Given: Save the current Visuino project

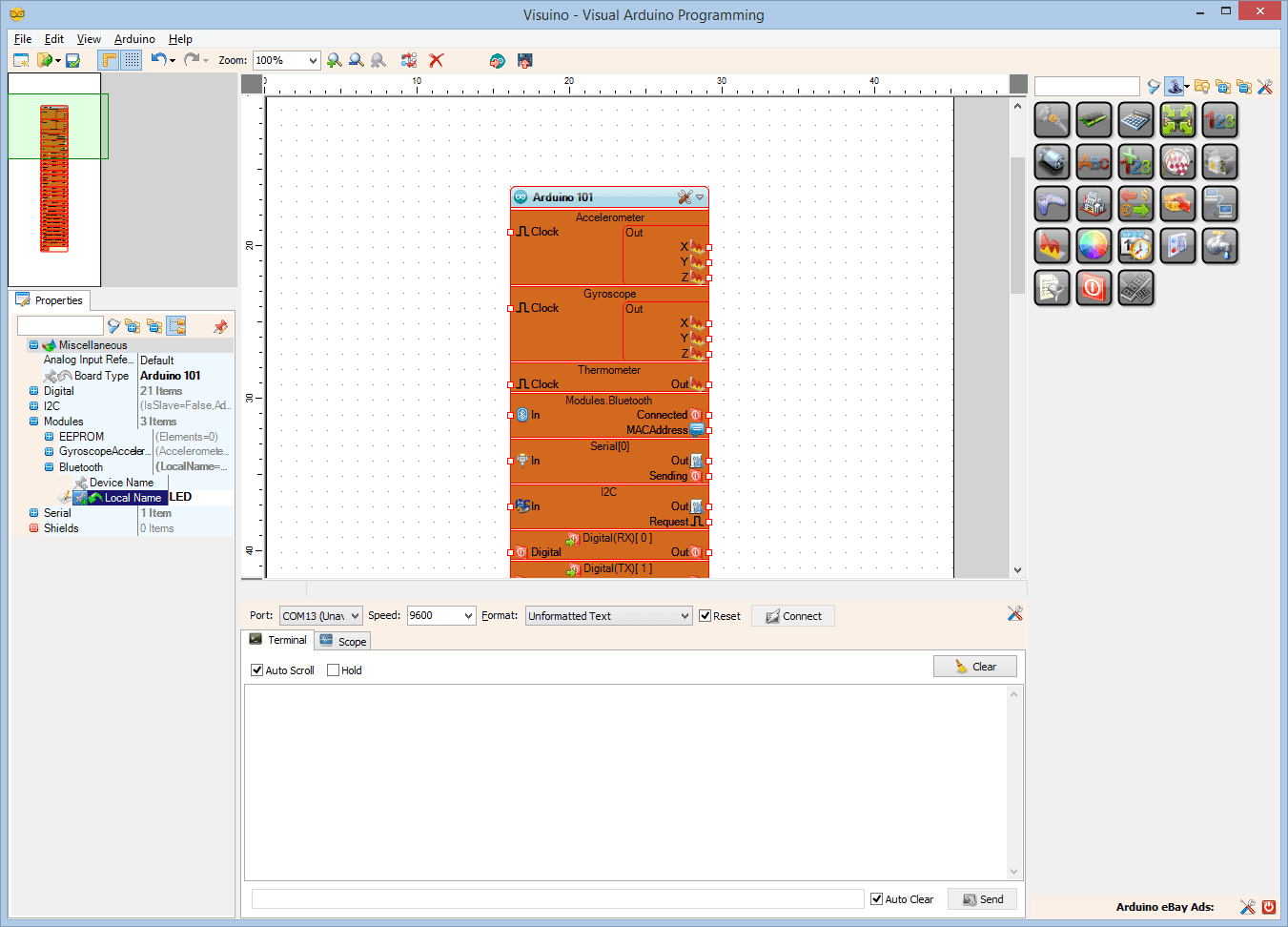Looking at the screenshot, I should pyautogui.click(x=72, y=60).
